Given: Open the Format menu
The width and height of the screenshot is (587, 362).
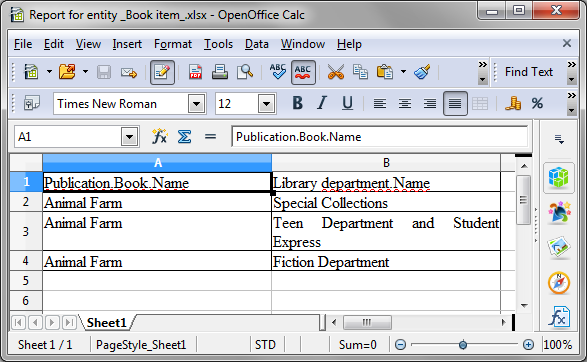Looking at the screenshot, I should [173, 44].
